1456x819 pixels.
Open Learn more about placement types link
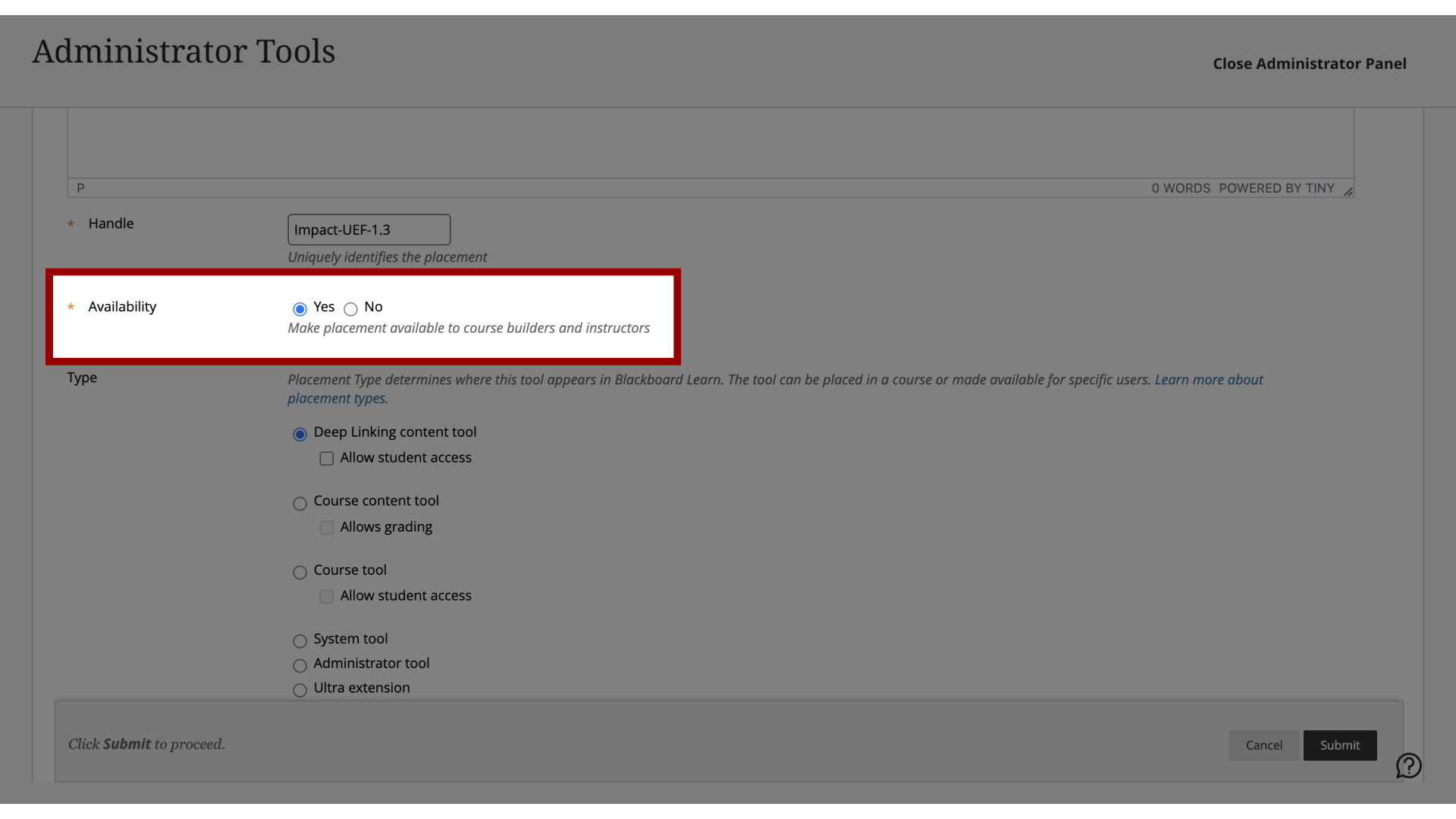pyautogui.click(x=1209, y=380)
